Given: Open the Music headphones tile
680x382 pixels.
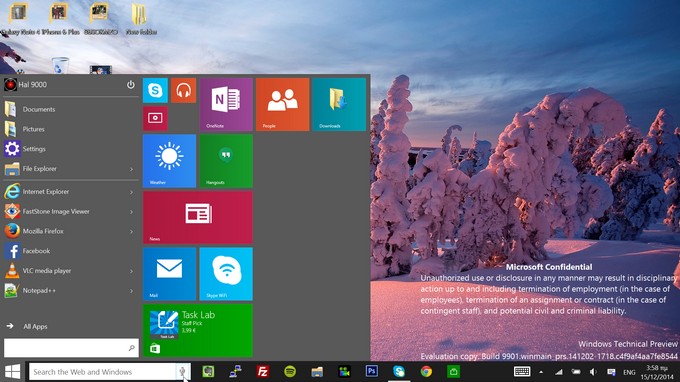Looking at the screenshot, I should (x=183, y=90).
